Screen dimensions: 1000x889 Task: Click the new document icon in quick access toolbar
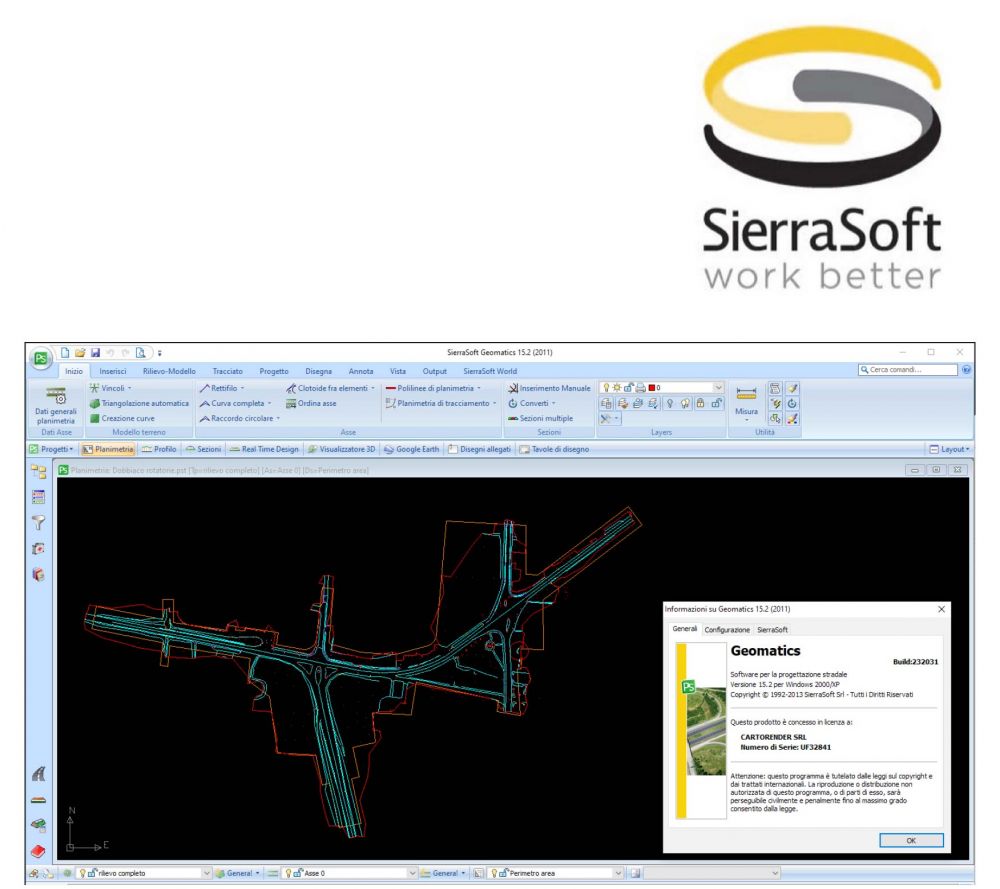(64, 353)
